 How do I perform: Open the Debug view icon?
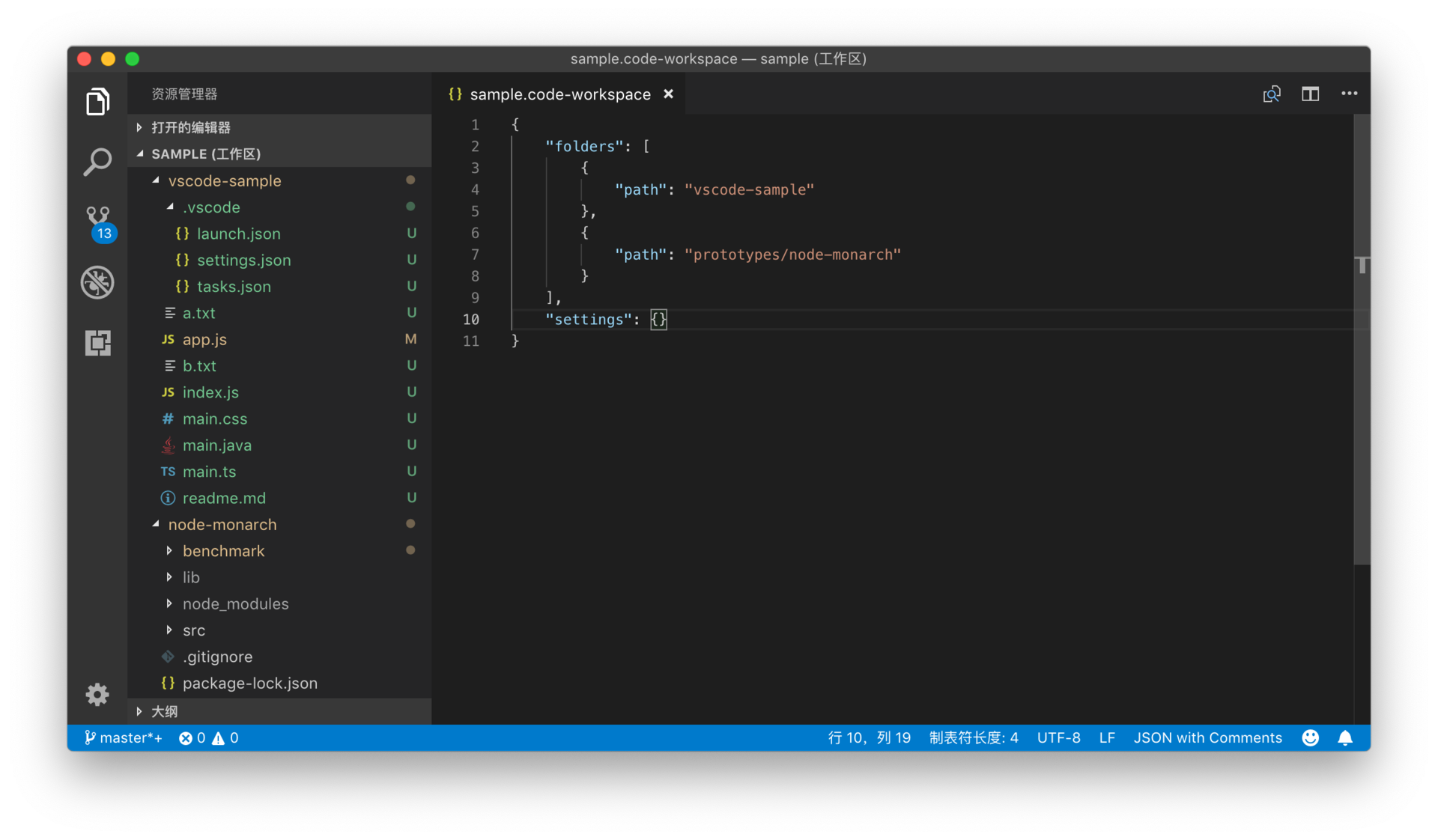click(97, 282)
